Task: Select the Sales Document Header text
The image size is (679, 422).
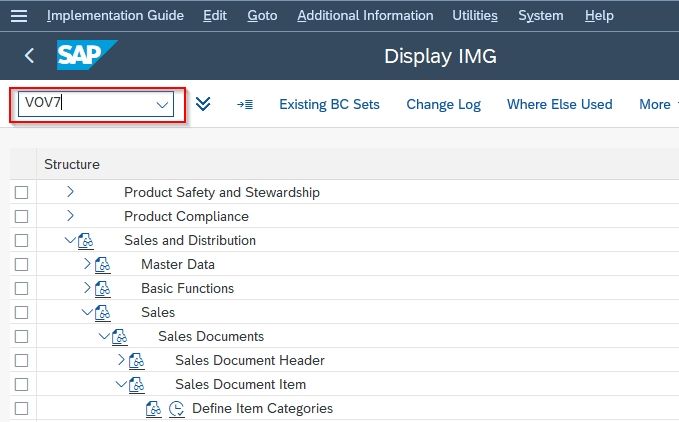Action: pos(250,361)
